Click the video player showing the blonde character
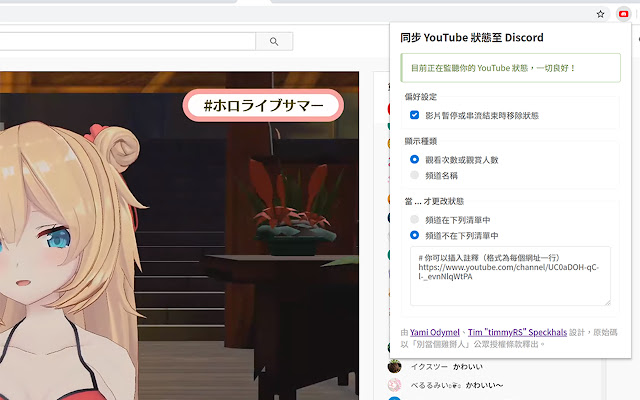Screen dimensions: 640x400 click(x=179, y=236)
